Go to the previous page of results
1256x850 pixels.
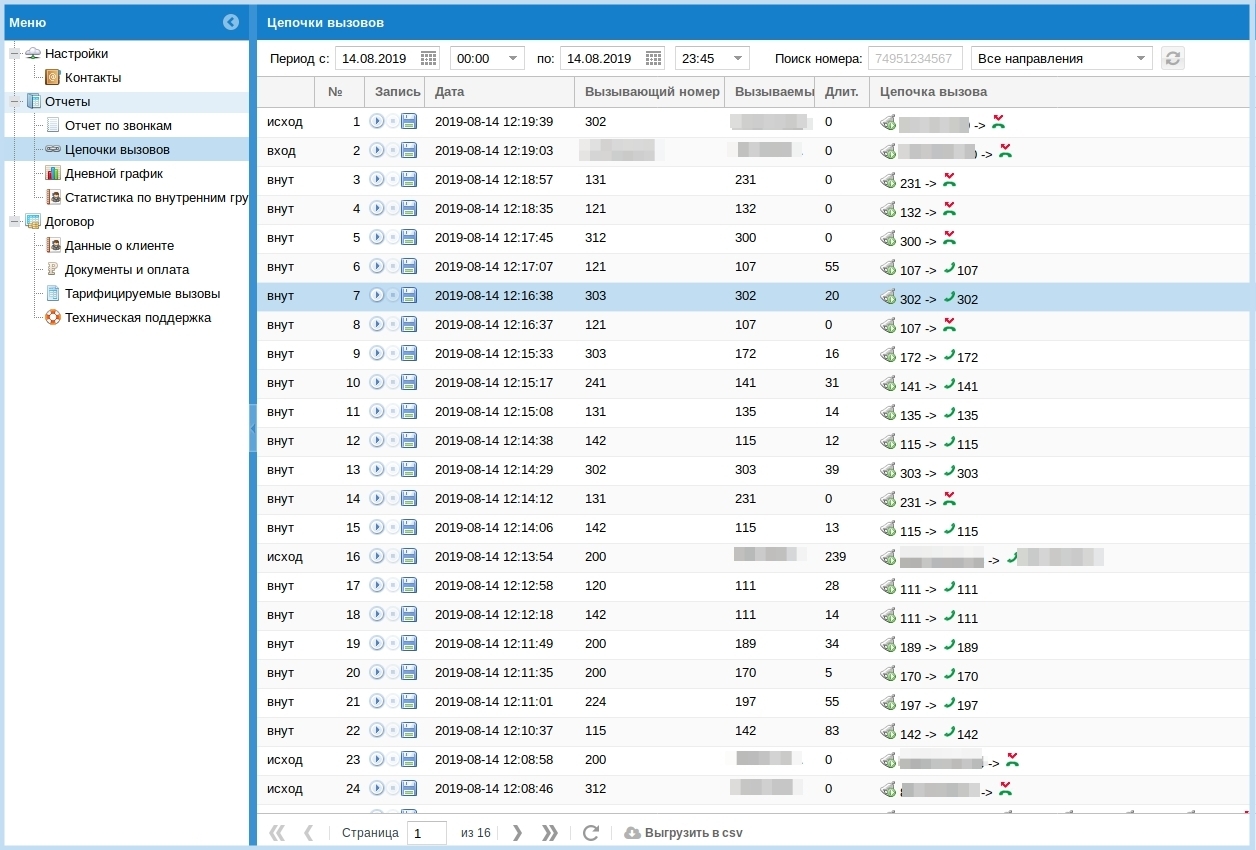(x=308, y=832)
